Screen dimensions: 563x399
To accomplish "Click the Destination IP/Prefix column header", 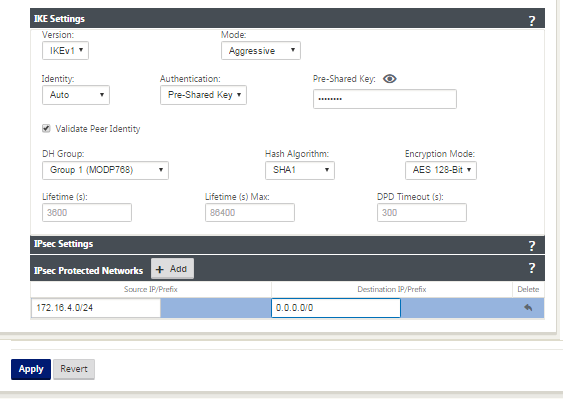I will tap(392, 289).
